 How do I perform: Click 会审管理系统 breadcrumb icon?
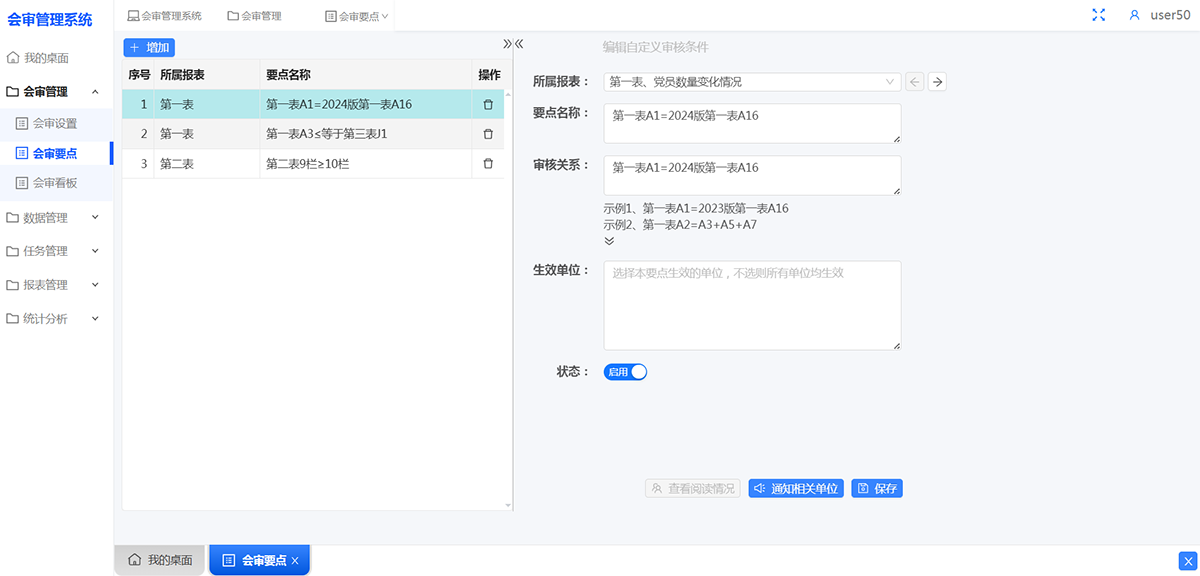pyautogui.click(x=133, y=16)
